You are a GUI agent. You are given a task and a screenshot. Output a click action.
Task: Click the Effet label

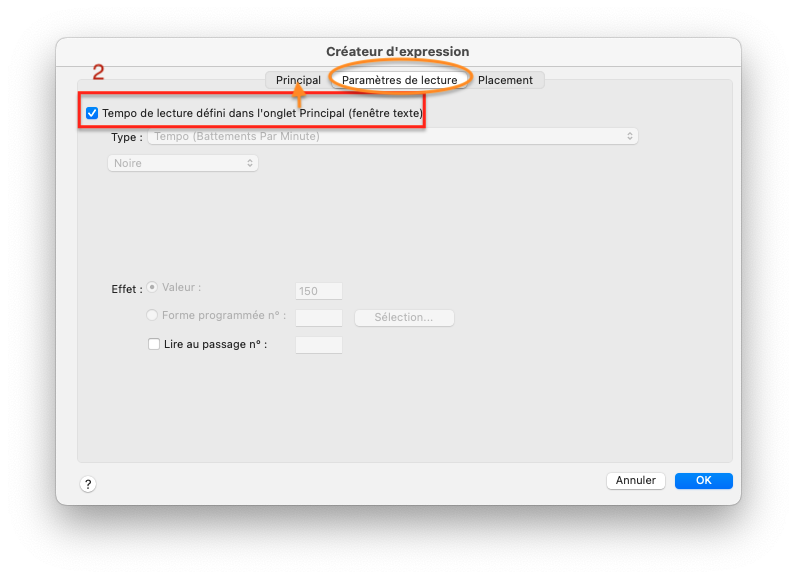point(126,288)
